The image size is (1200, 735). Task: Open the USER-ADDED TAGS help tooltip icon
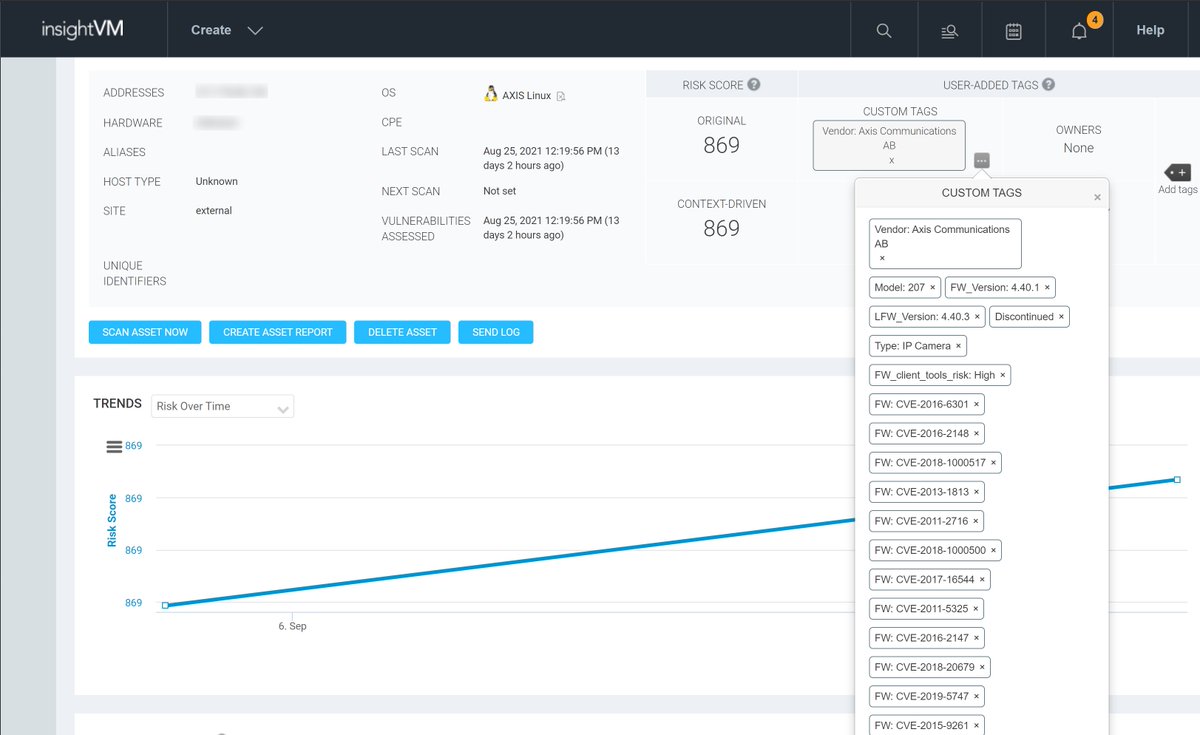coord(1047,84)
